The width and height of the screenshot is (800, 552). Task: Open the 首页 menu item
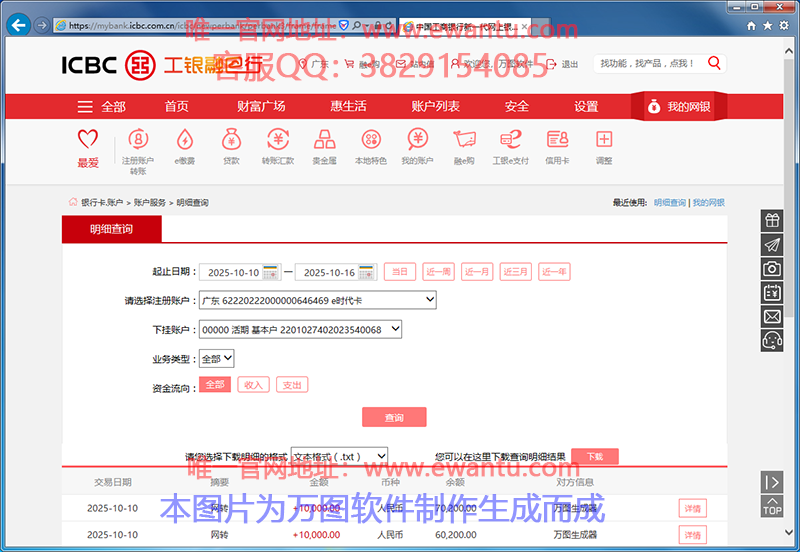177,106
